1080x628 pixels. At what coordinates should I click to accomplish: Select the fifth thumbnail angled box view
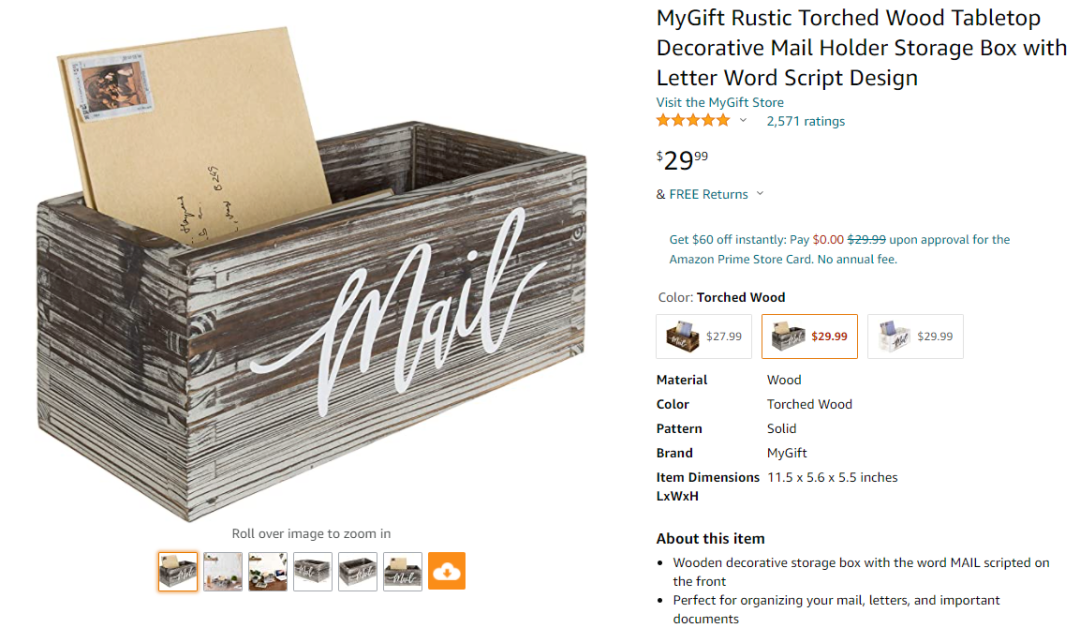pyautogui.click(x=358, y=571)
